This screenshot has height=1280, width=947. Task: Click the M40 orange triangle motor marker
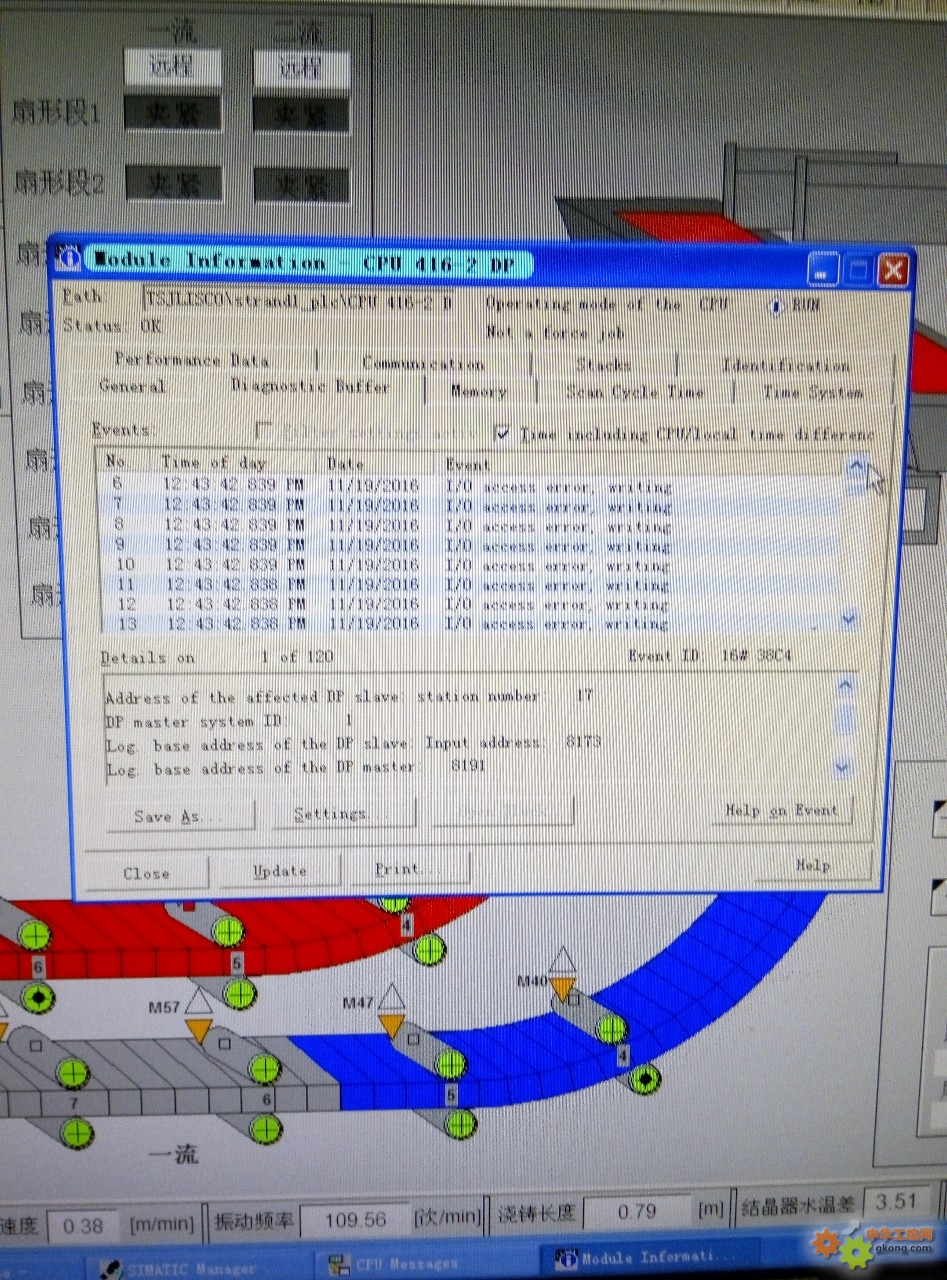click(563, 988)
